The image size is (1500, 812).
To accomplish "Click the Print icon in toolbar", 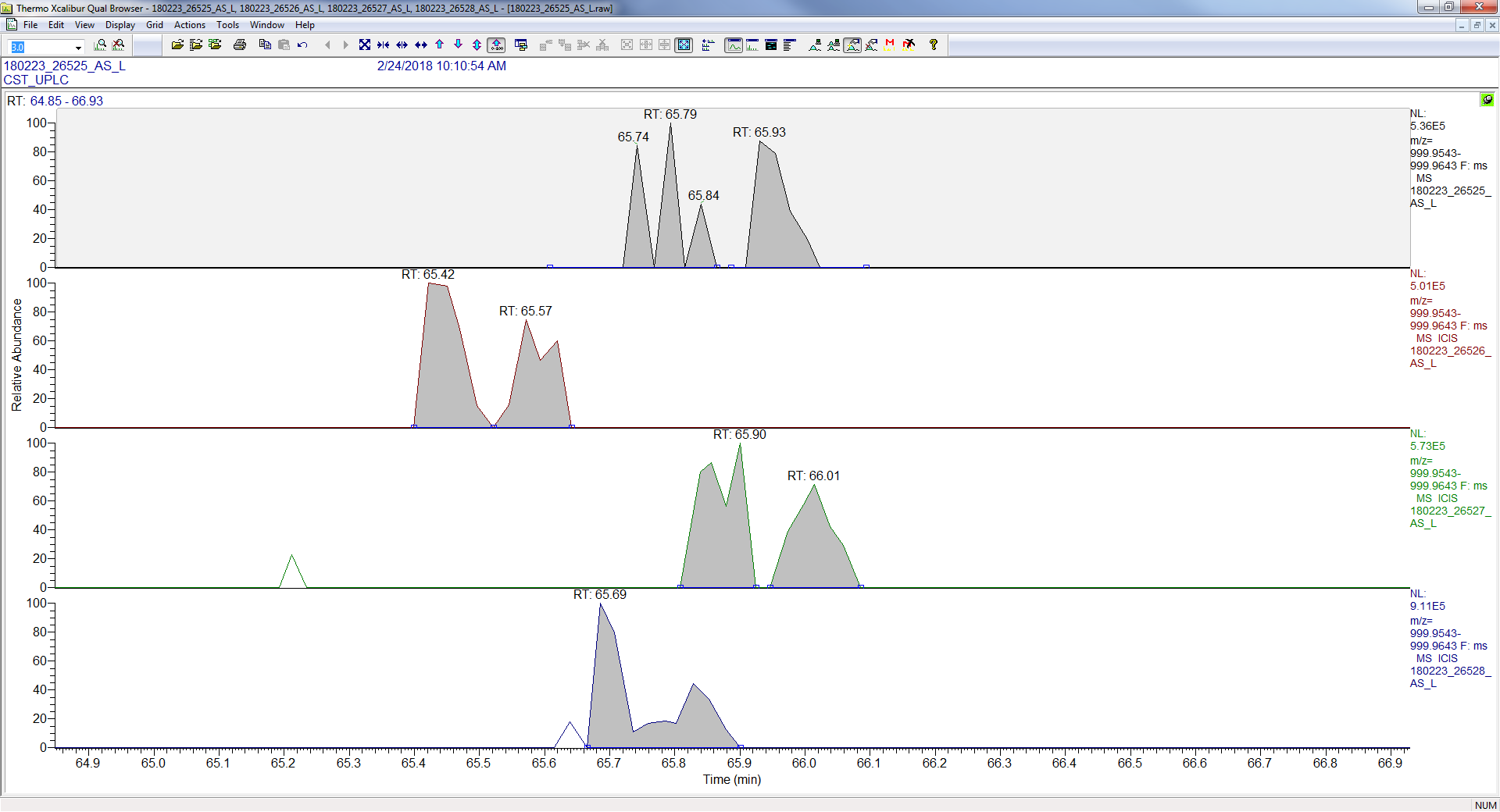I will click(240, 45).
